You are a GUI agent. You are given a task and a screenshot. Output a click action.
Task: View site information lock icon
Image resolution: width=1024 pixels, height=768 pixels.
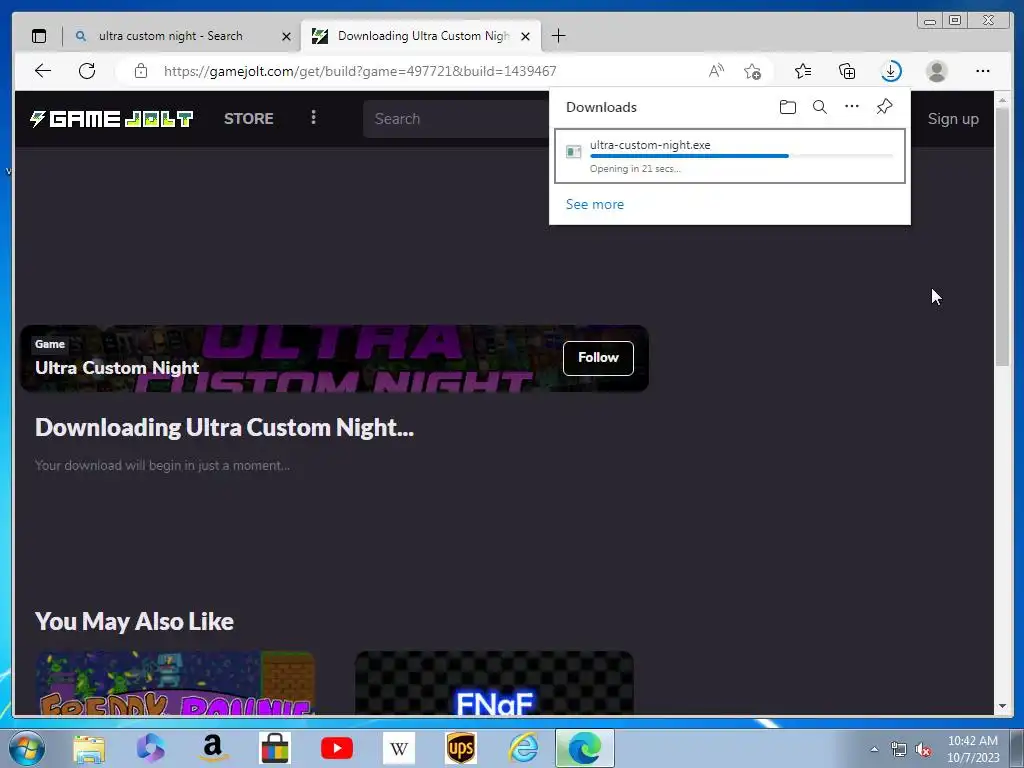[x=141, y=71]
